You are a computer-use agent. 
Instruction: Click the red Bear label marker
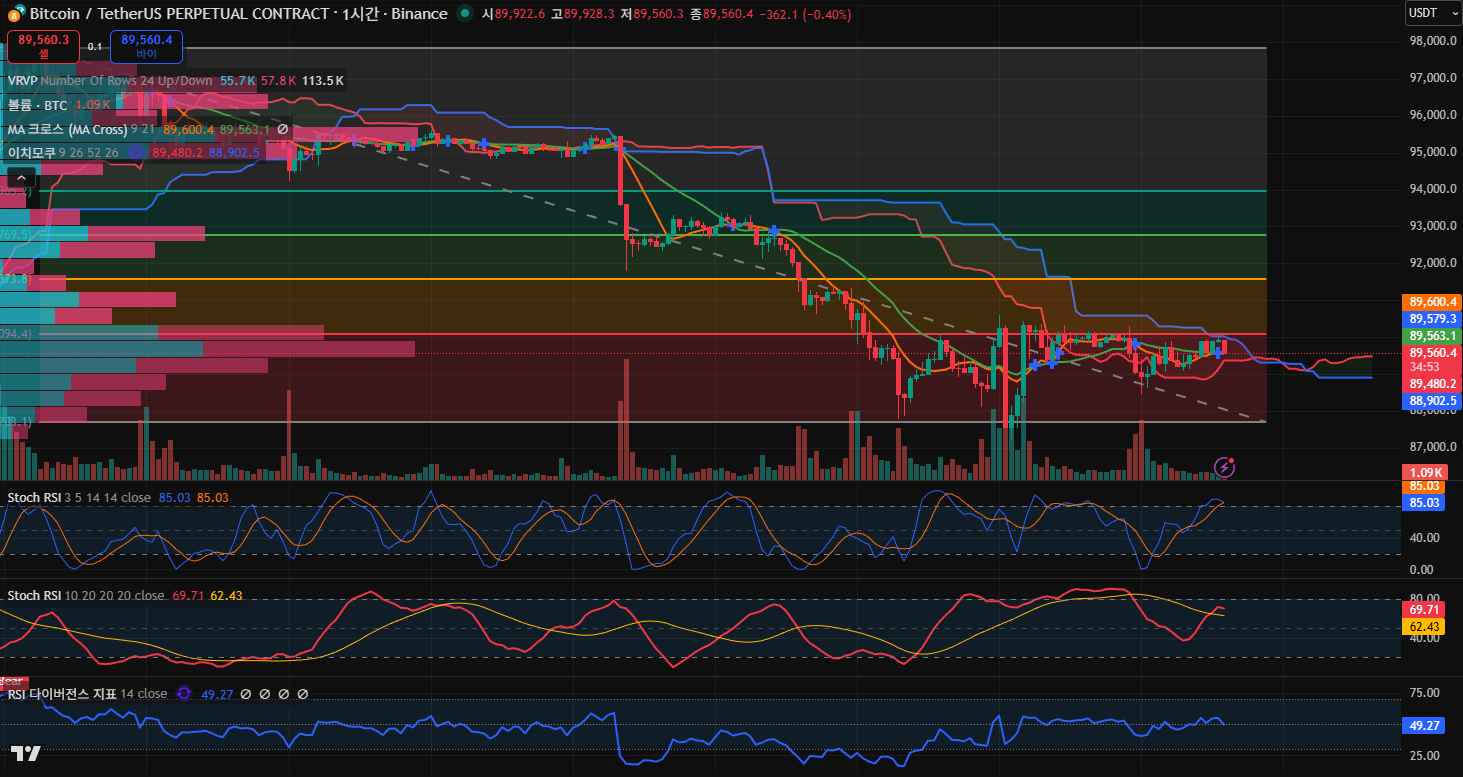pos(14,683)
